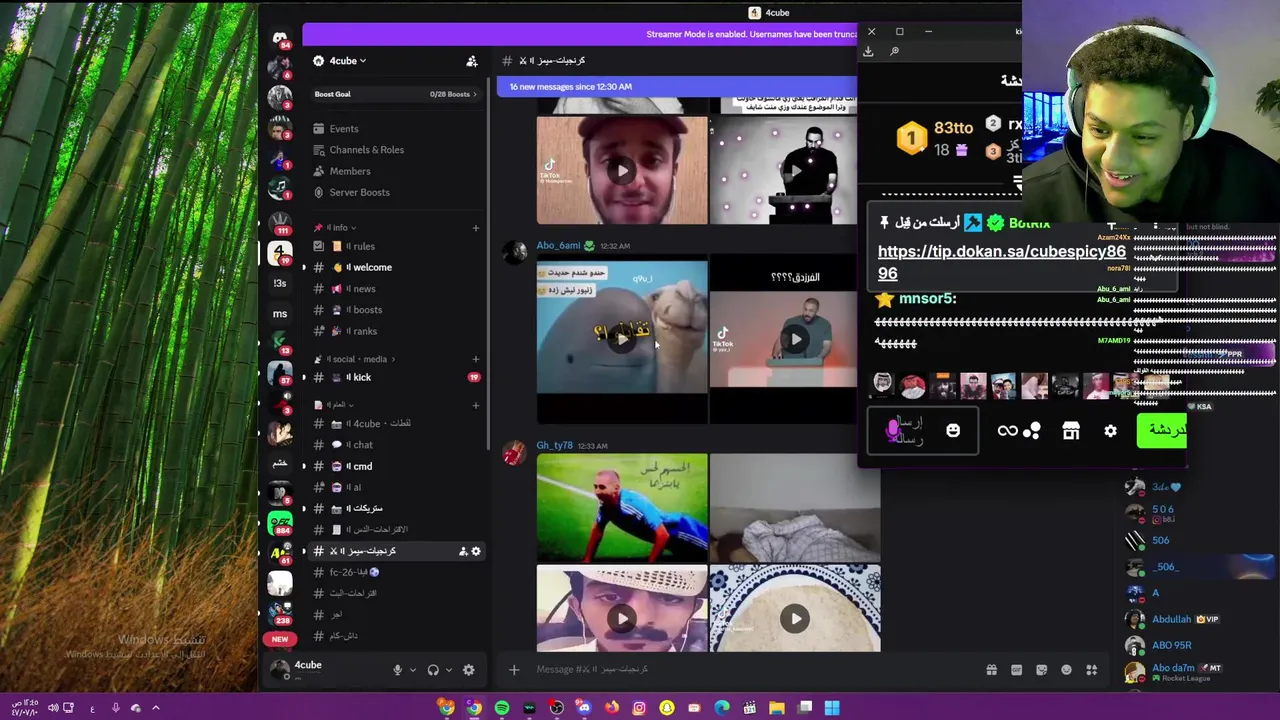
Task: Play the dolphin and camel video
Action: point(622,339)
